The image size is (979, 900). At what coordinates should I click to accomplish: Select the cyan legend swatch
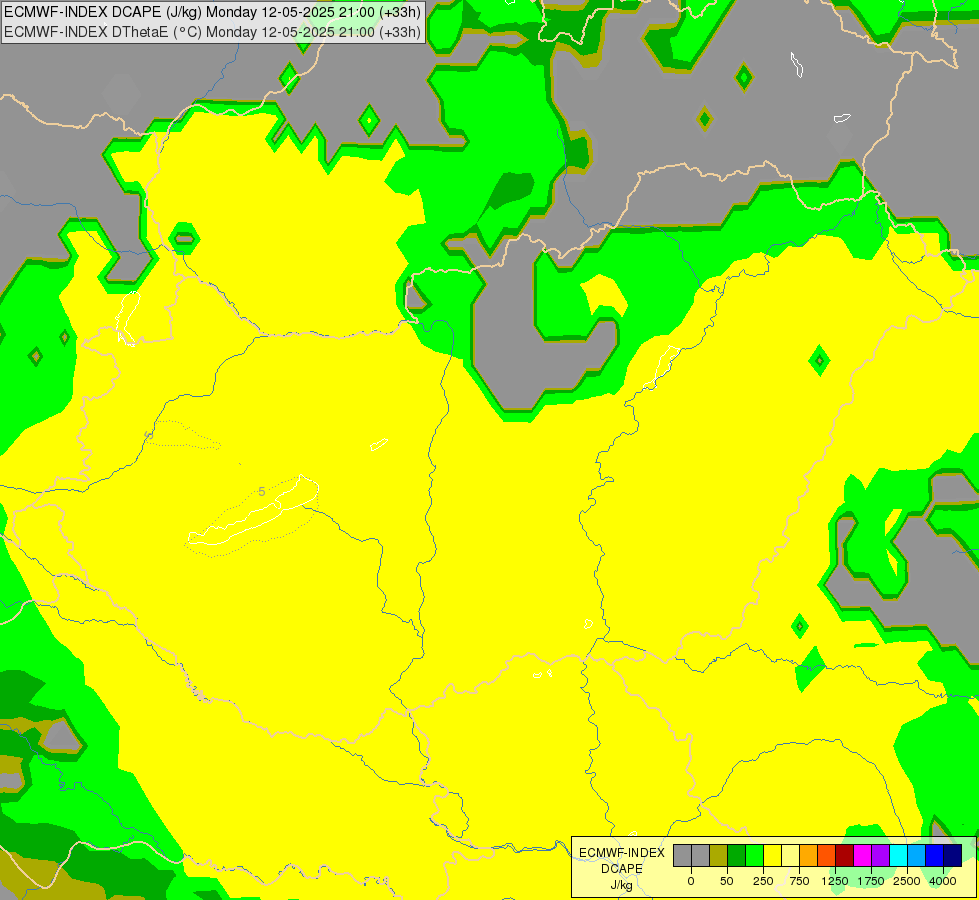pyautogui.click(x=899, y=855)
